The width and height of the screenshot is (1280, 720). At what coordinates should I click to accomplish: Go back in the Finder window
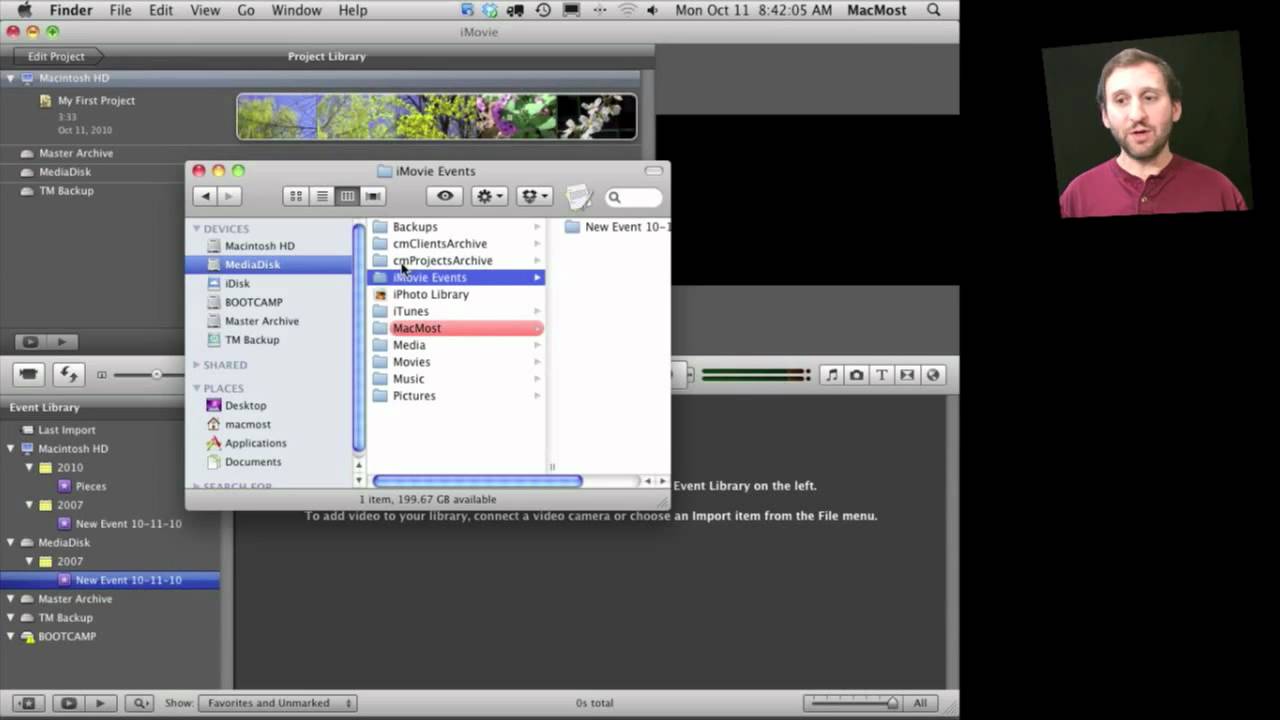(205, 197)
